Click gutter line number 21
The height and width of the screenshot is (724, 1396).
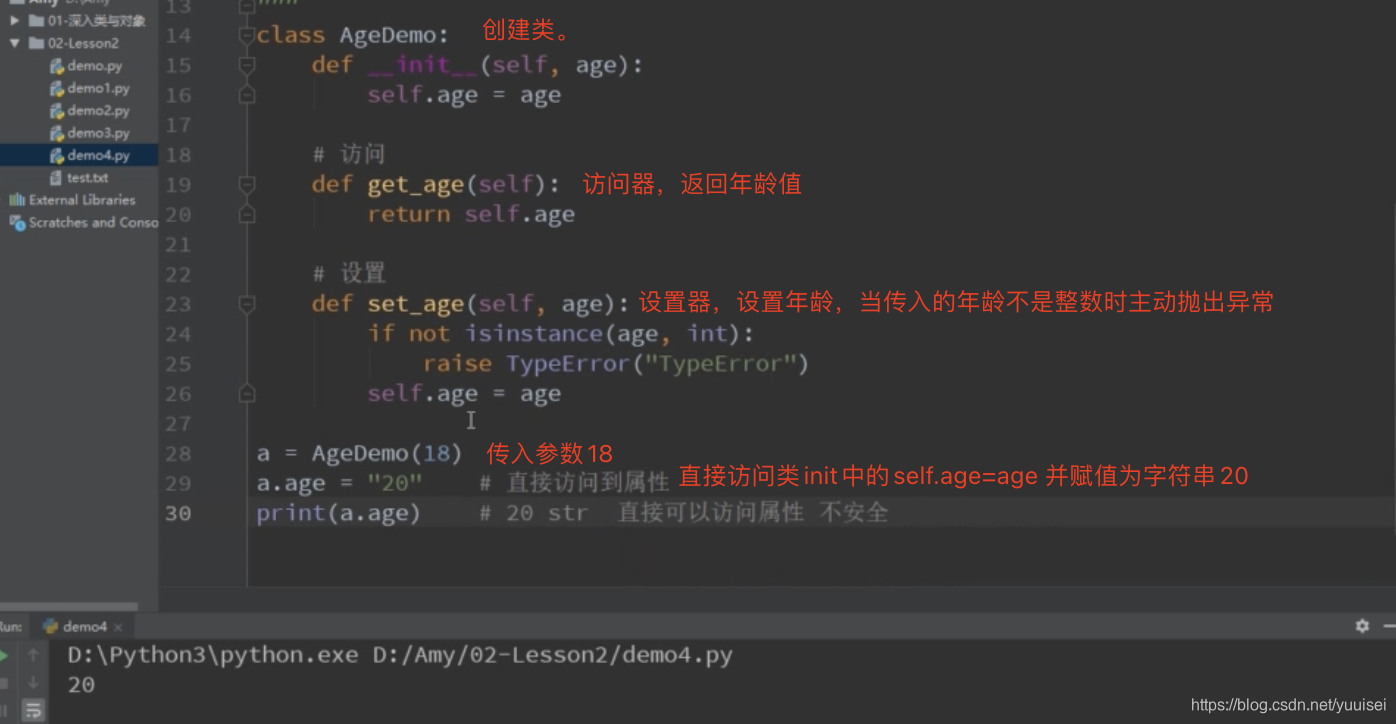coord(178,244)
